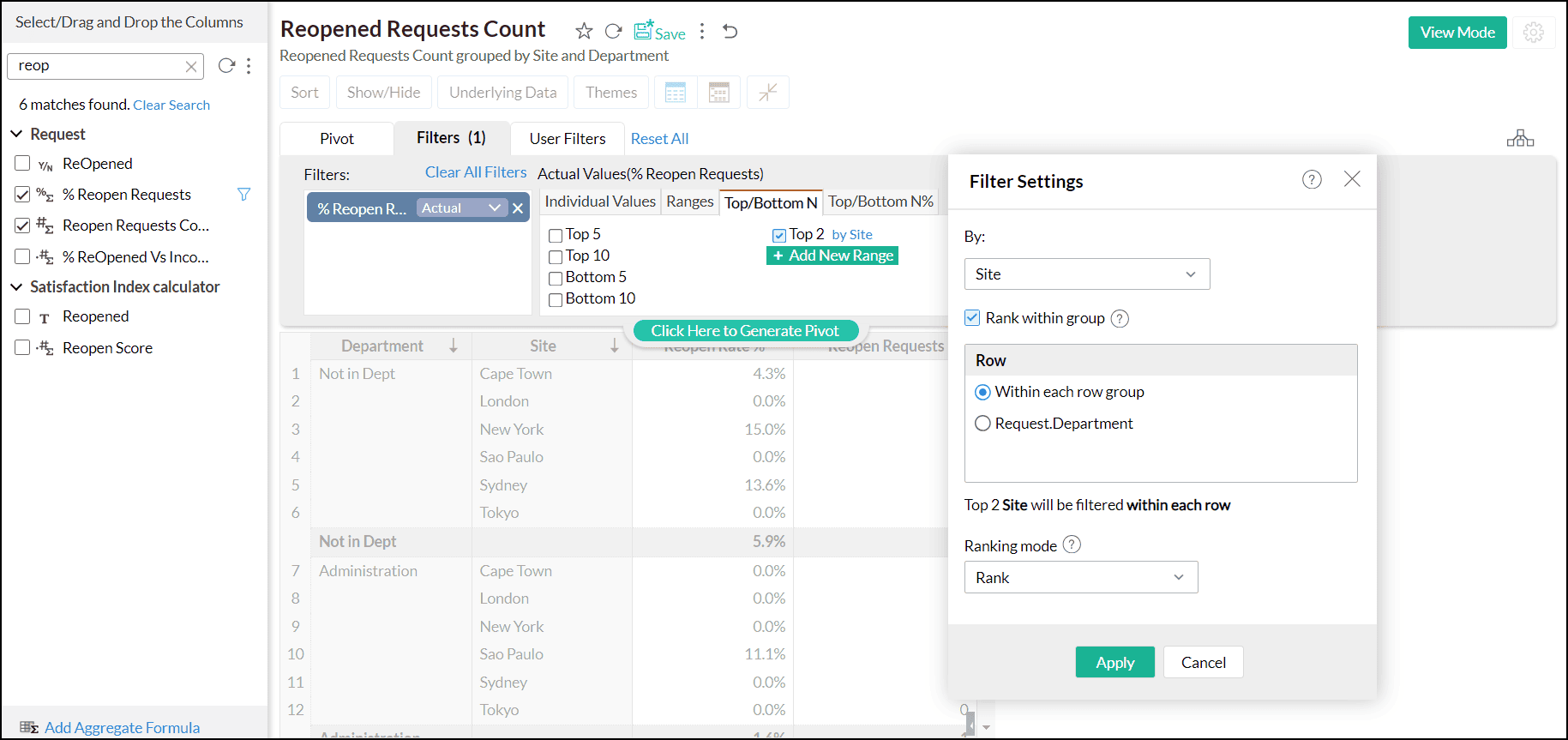Enable the ReOpened column checkbox
1568x740 pixels.
click(x=22, y=163)
